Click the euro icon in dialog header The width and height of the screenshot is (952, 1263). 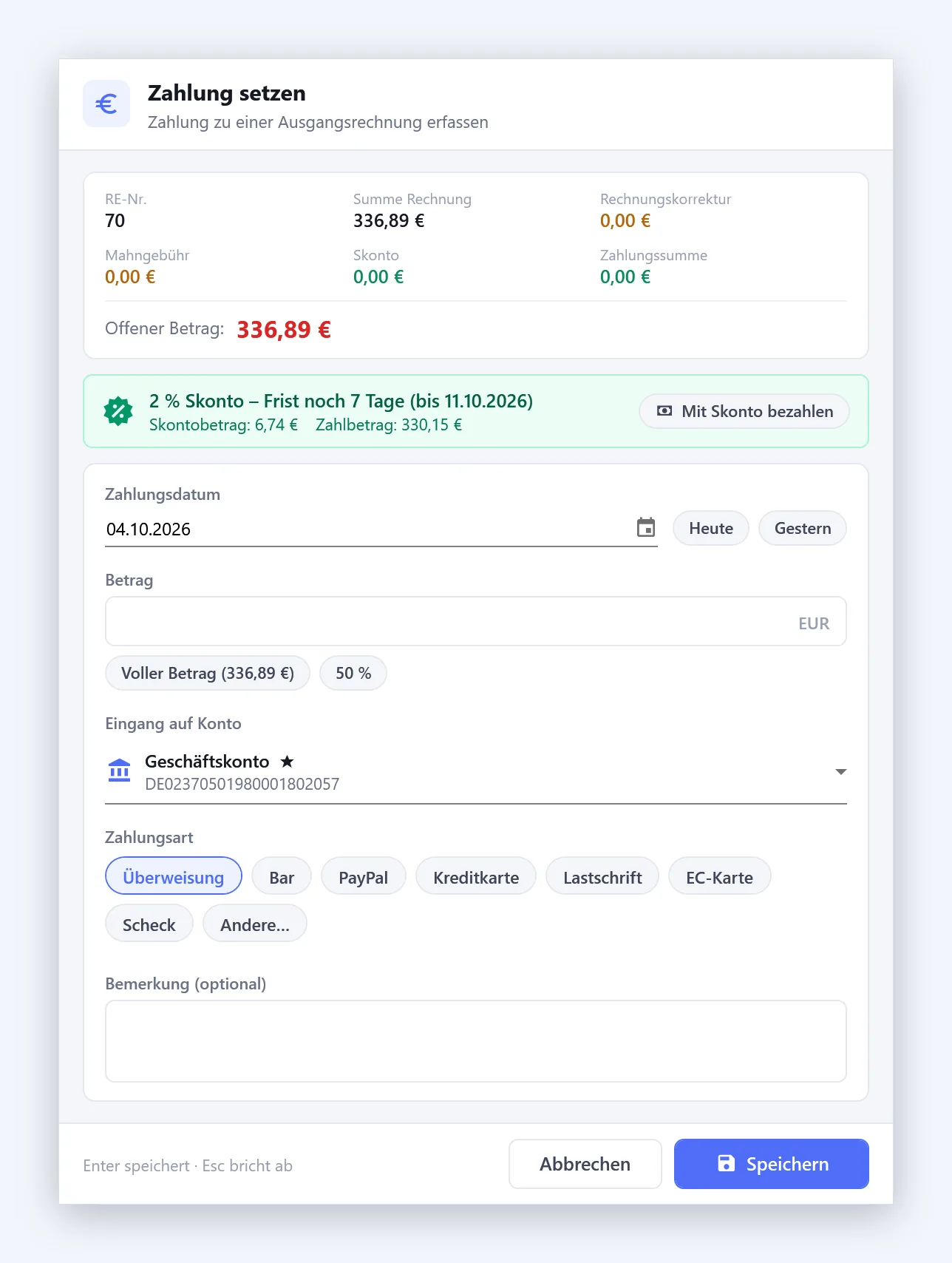point(106,104)
